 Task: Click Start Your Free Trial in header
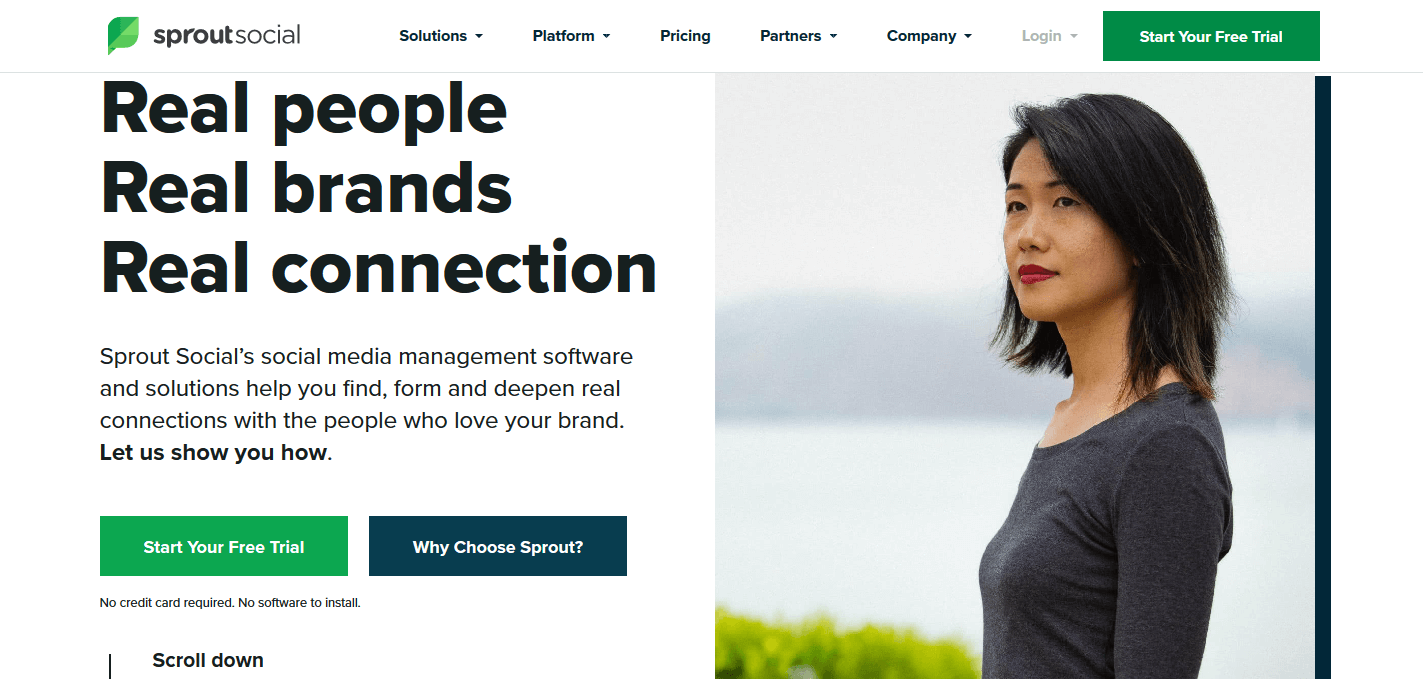(1211, 36)
